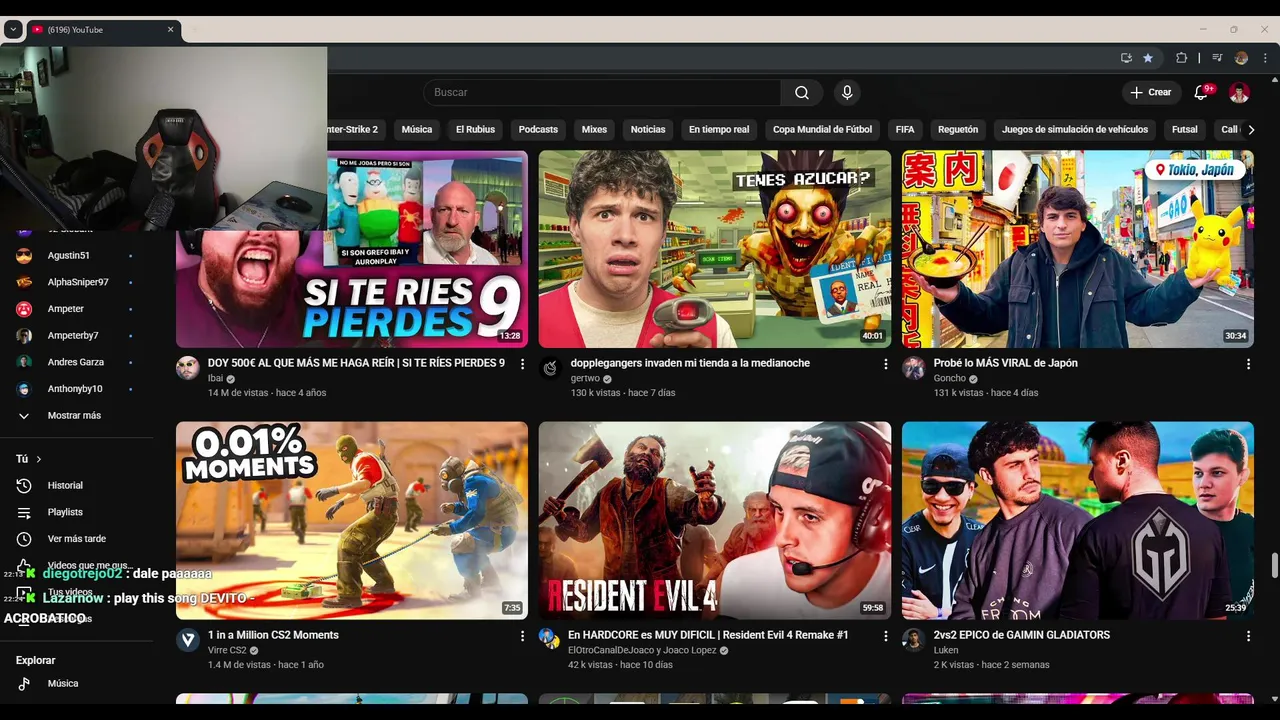
Task: Open Chrome three-dot menu
Action: pos(1265,58)
